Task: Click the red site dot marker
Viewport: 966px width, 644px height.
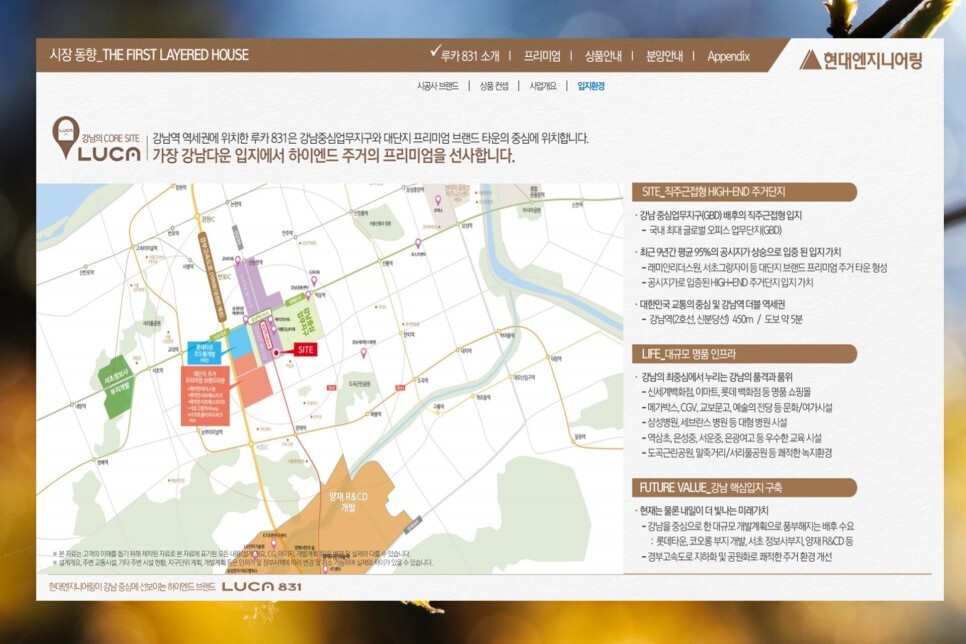Action: pyautogui.click(x=276, y=353)
